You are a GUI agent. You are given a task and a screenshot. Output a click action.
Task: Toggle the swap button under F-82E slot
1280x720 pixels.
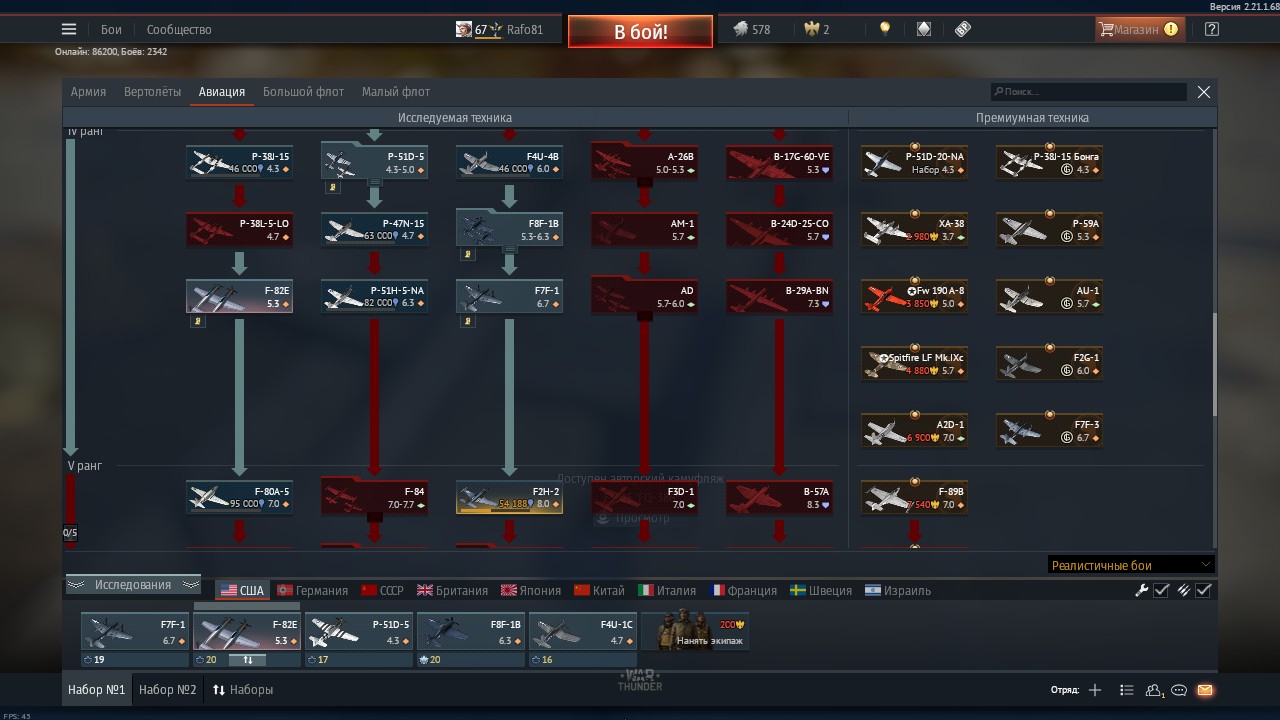click(247, 660)
